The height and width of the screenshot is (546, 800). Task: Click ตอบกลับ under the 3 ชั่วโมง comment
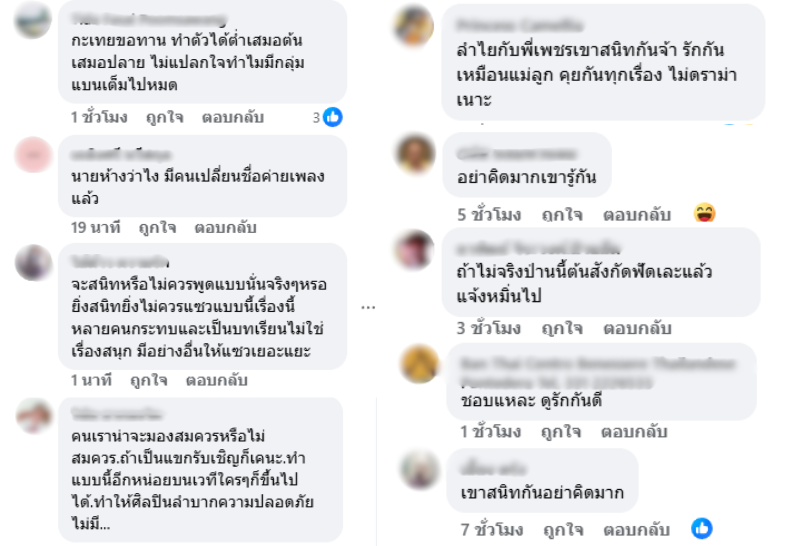click(637, 328)
